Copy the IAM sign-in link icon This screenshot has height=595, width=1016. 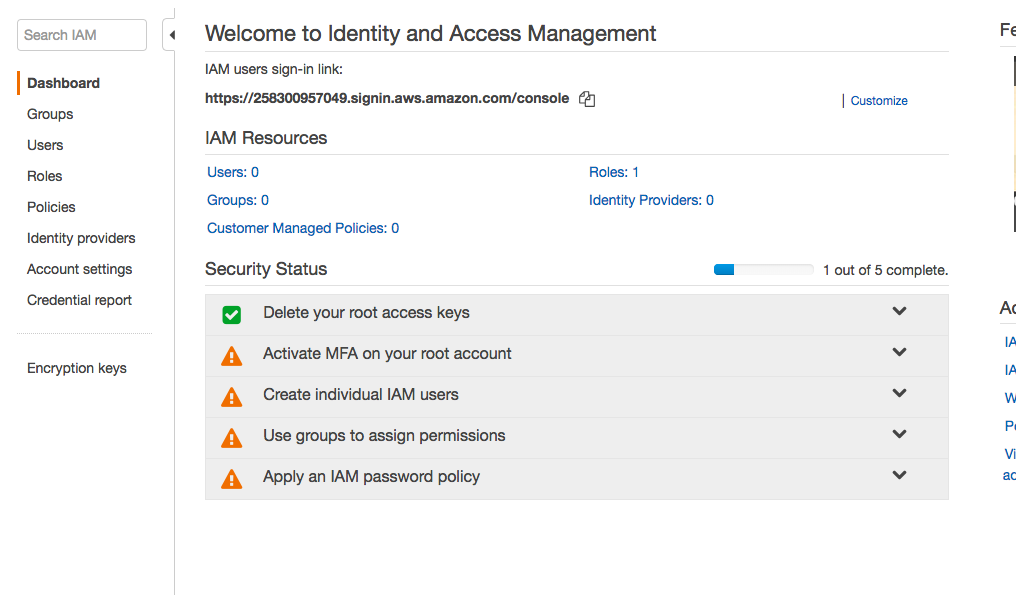[587, 99]
